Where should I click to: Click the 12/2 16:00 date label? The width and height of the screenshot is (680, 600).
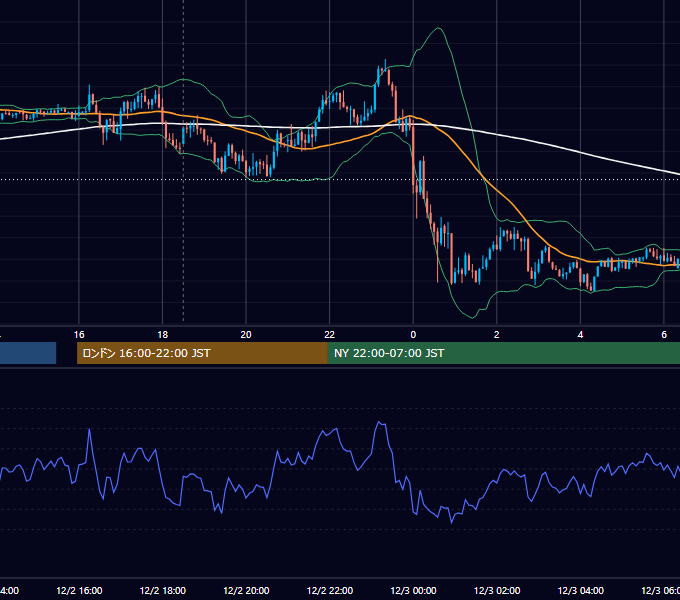click(x=79, y=590)
